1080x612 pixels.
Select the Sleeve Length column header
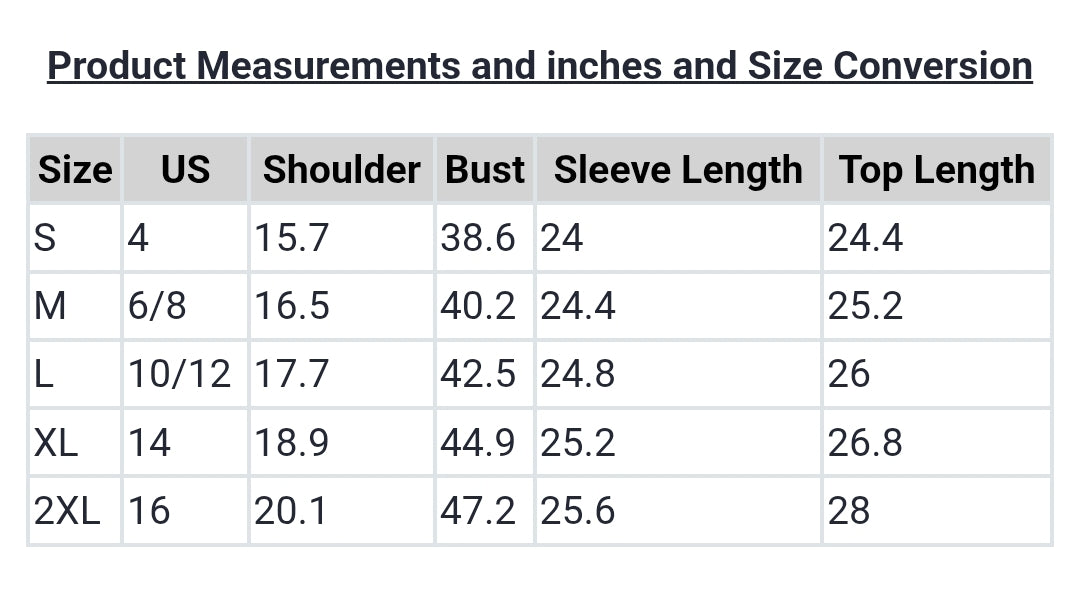(678, 170)
